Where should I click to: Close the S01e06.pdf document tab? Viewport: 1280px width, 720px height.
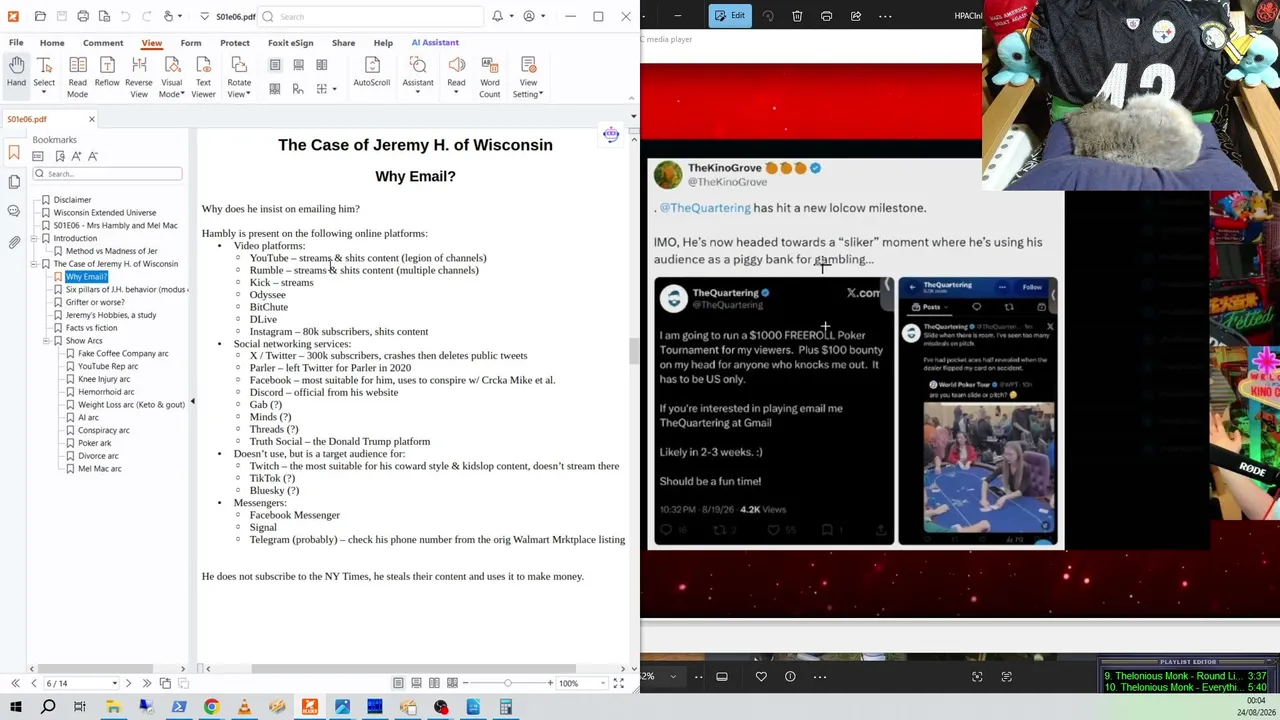click(91, 119)
